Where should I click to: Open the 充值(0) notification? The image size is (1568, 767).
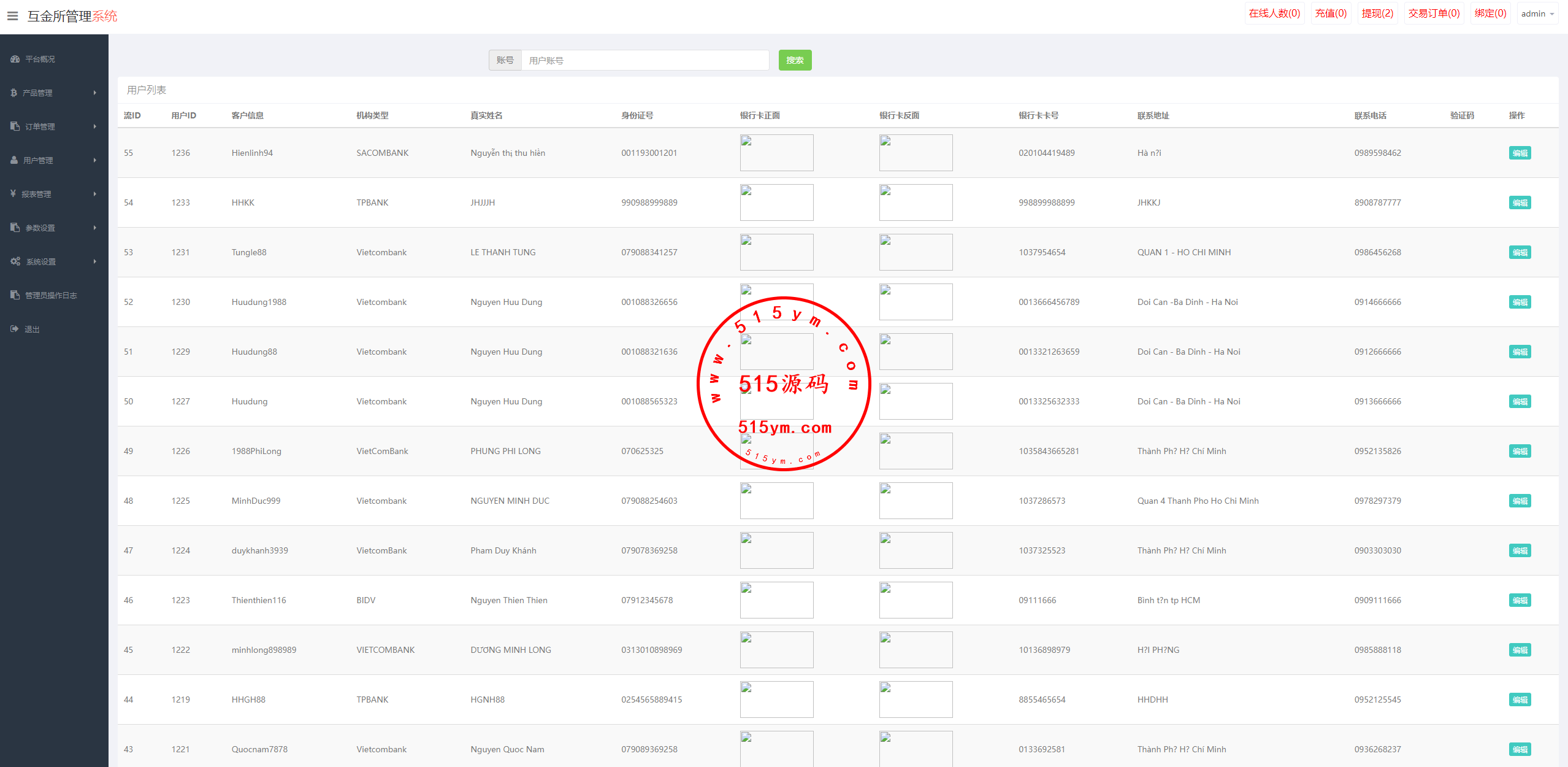(x=1331, y=13)
